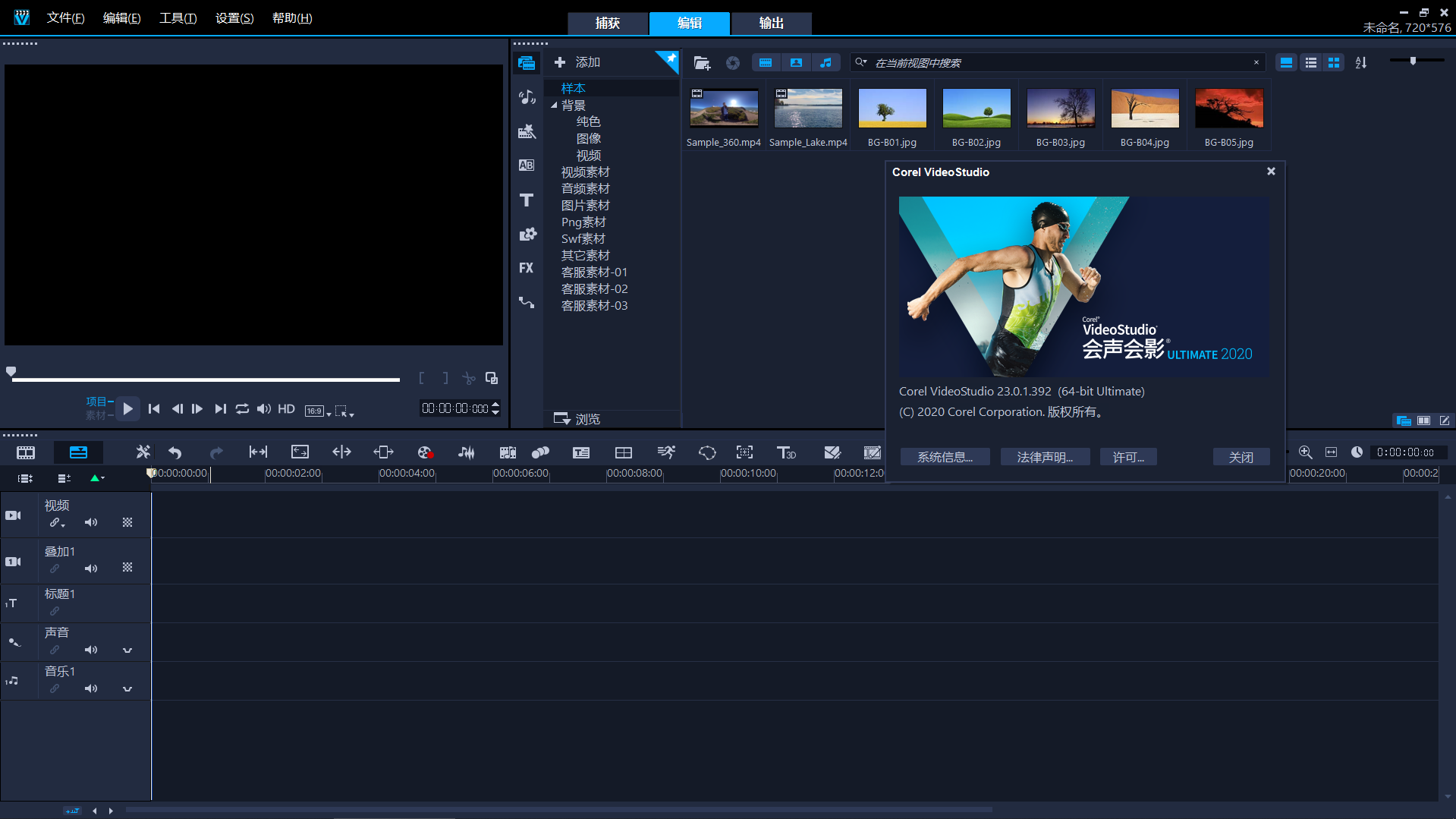Open the search options magnifier dropdown
Image resolution: width=1456 pixels, height=819 pixels.
click(861, 62)
